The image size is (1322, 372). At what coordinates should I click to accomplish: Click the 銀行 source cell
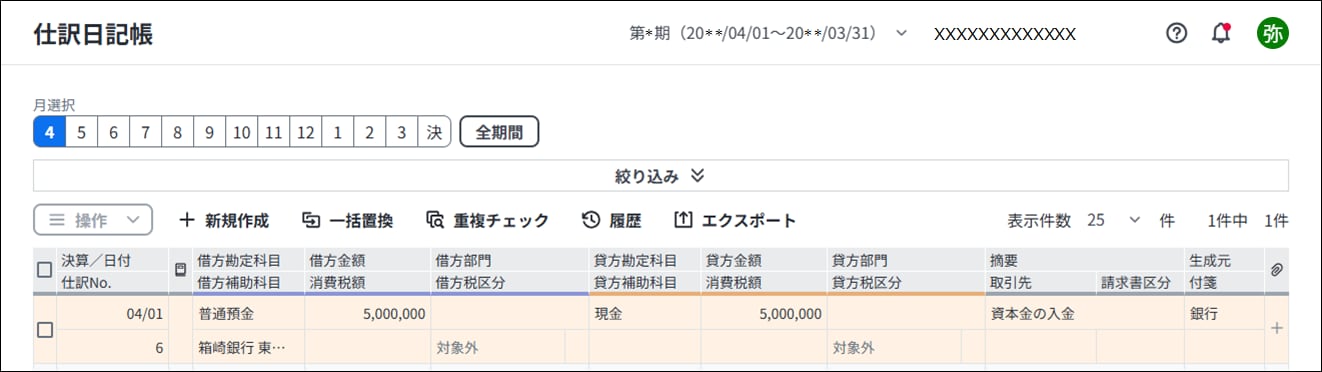pos(1224,313)
